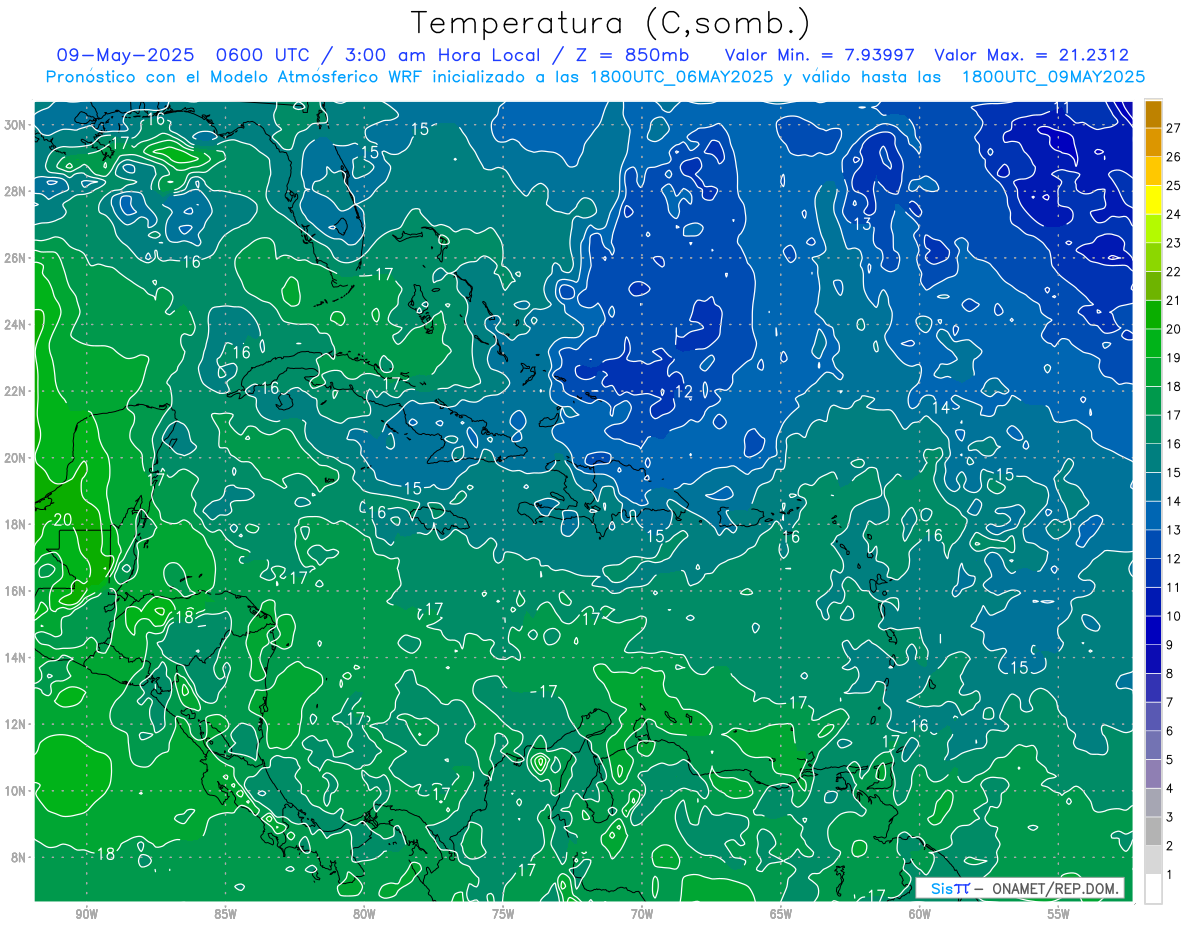
Task: Click the brown-orange swatch above 27 on scale
Action: click(1153, 113)
